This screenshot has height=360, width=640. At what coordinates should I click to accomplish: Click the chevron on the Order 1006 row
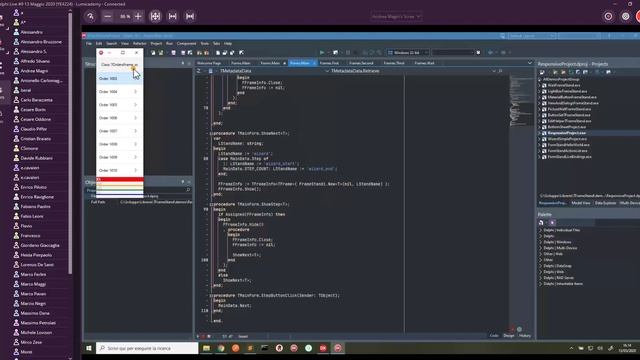click(136, 118)
